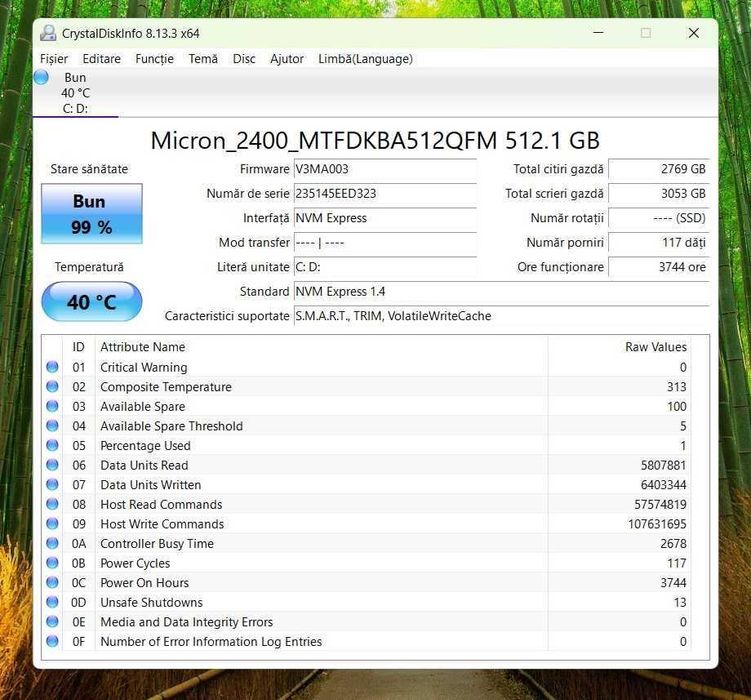Click raw value 57574819 for Host Read Commands
751x700 pixels.
coord(660,505)
